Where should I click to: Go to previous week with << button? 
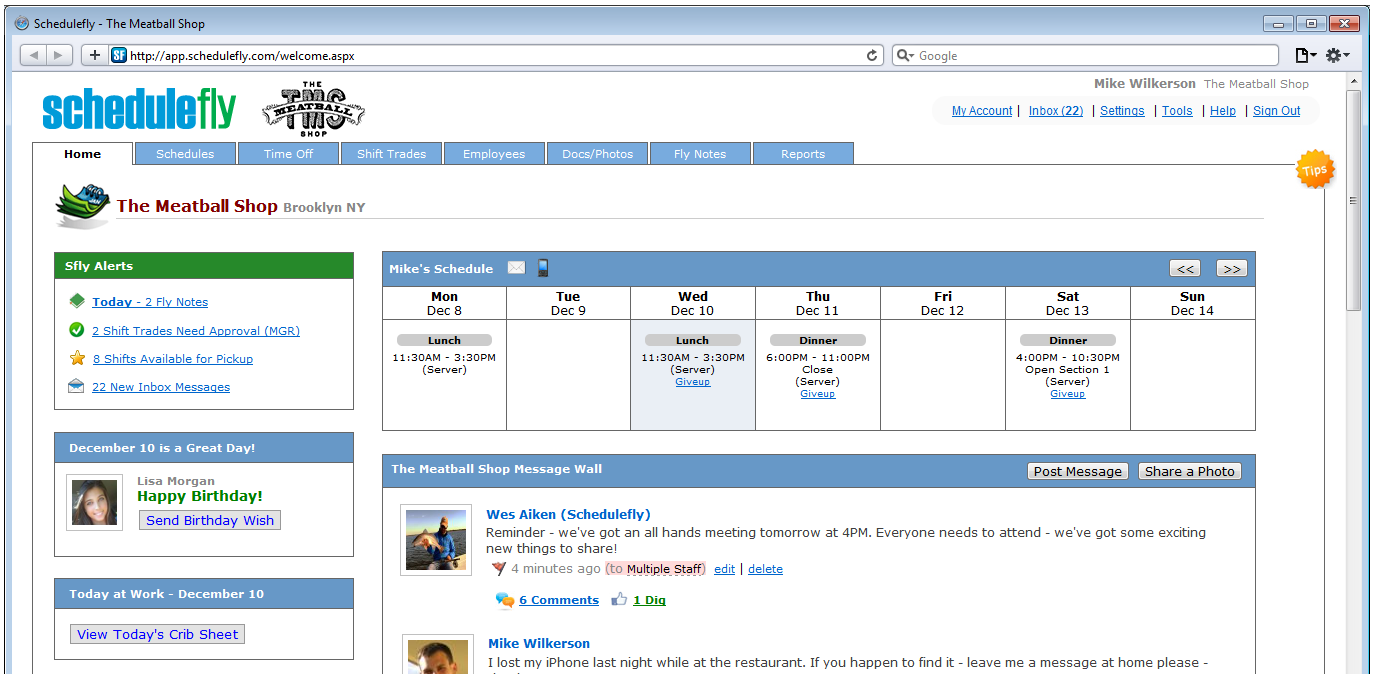(1186, 268)
